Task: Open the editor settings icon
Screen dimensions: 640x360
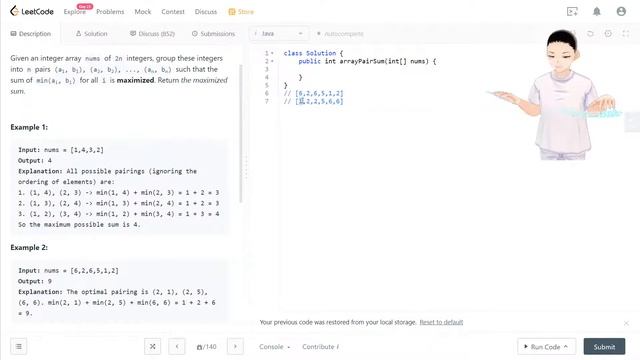Action: (608, 34)
